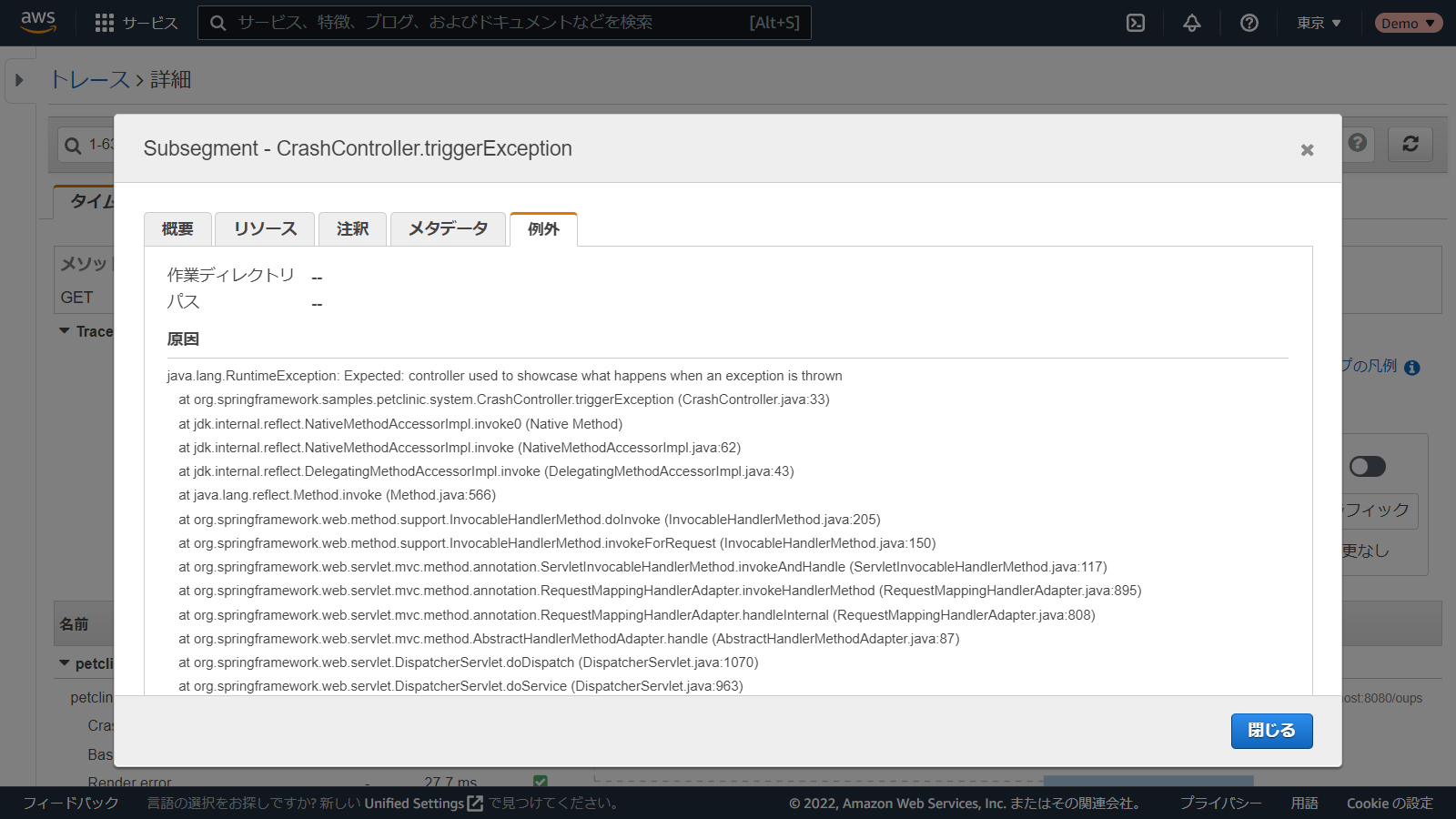
Task: Click the refresh icon behind the dialog
Action: click(x=1410, y=144)
